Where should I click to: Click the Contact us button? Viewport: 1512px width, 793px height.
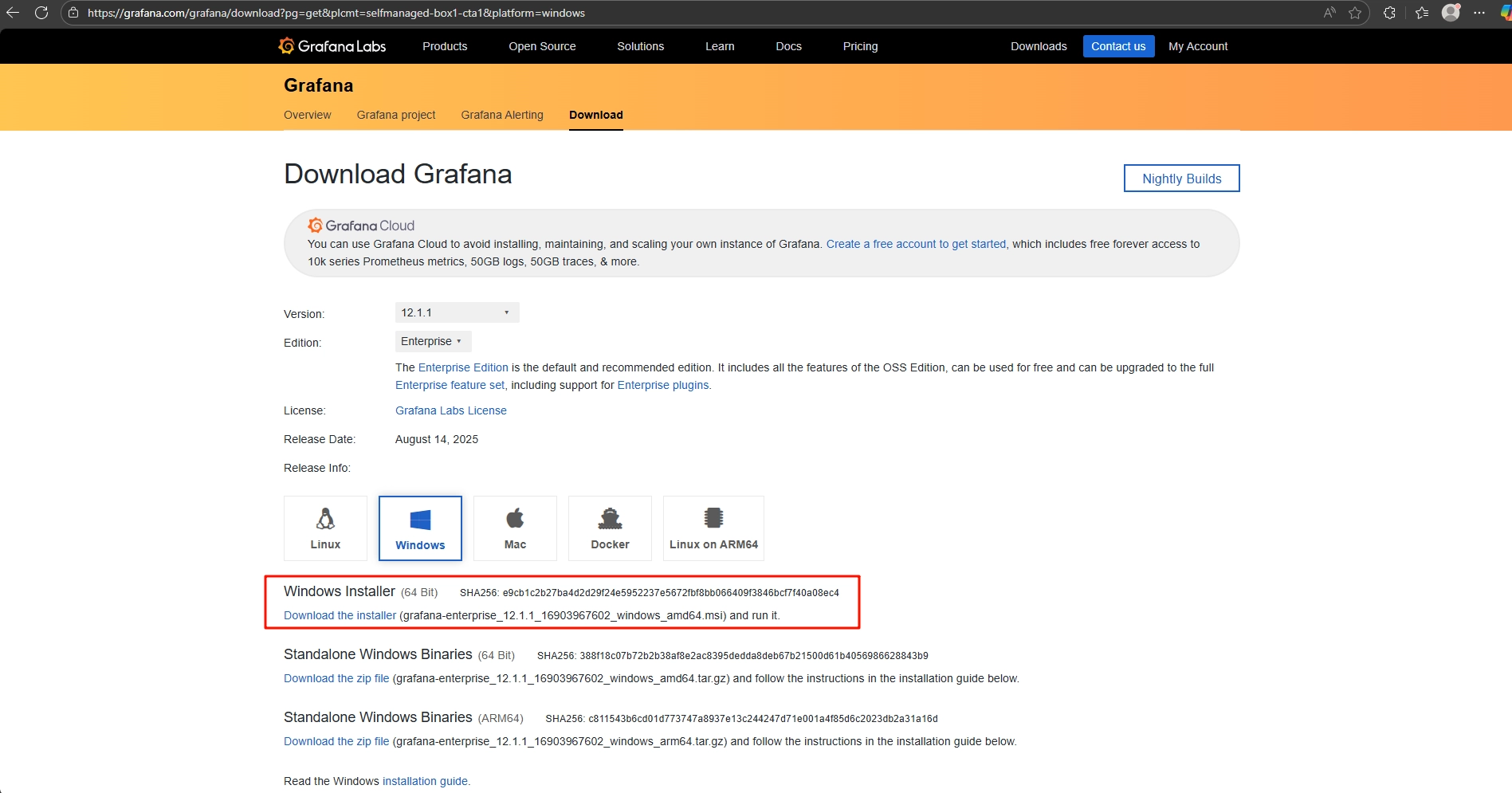pos(1118,46)
